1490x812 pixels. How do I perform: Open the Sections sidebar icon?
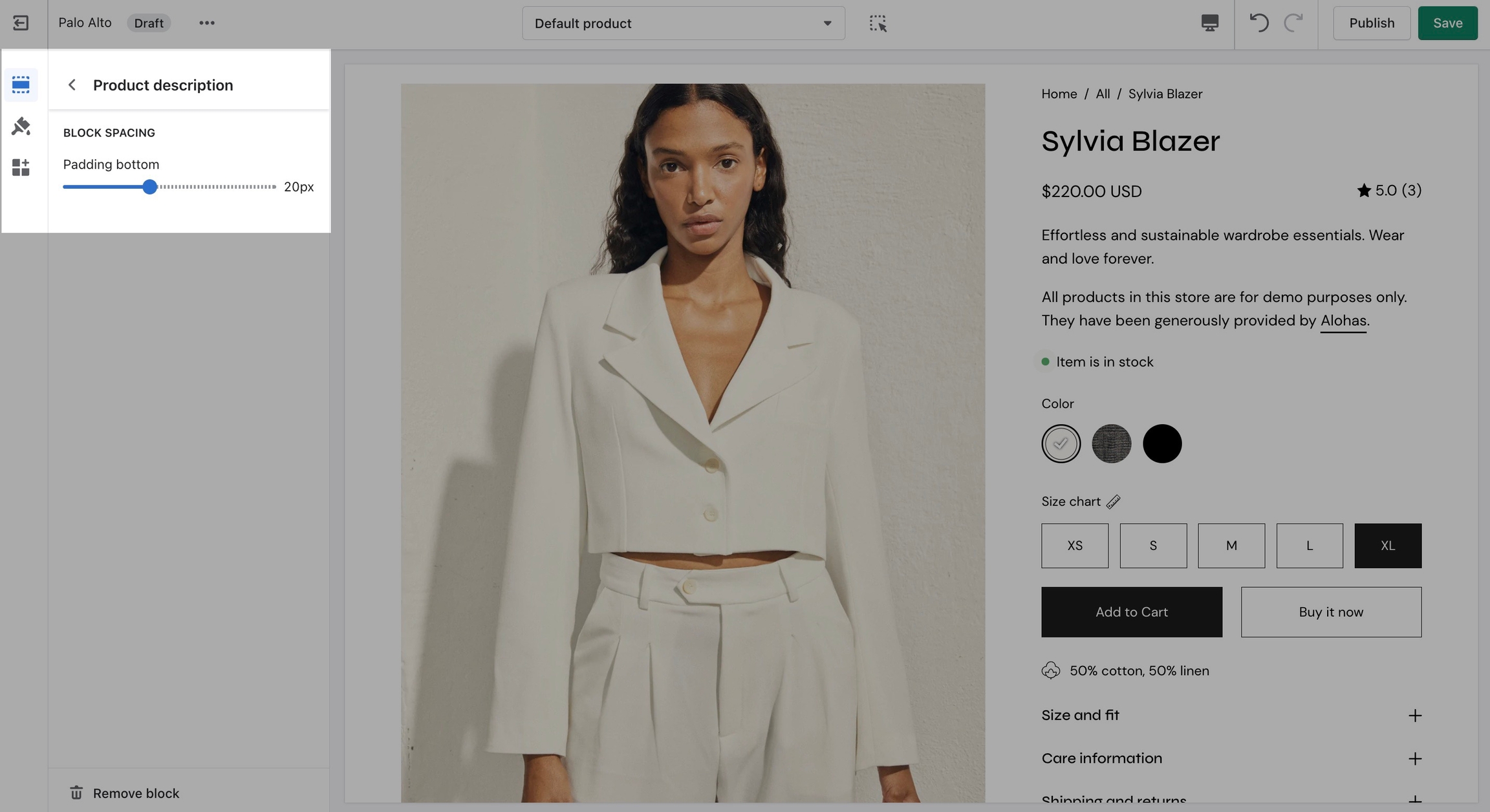(21, 85)
